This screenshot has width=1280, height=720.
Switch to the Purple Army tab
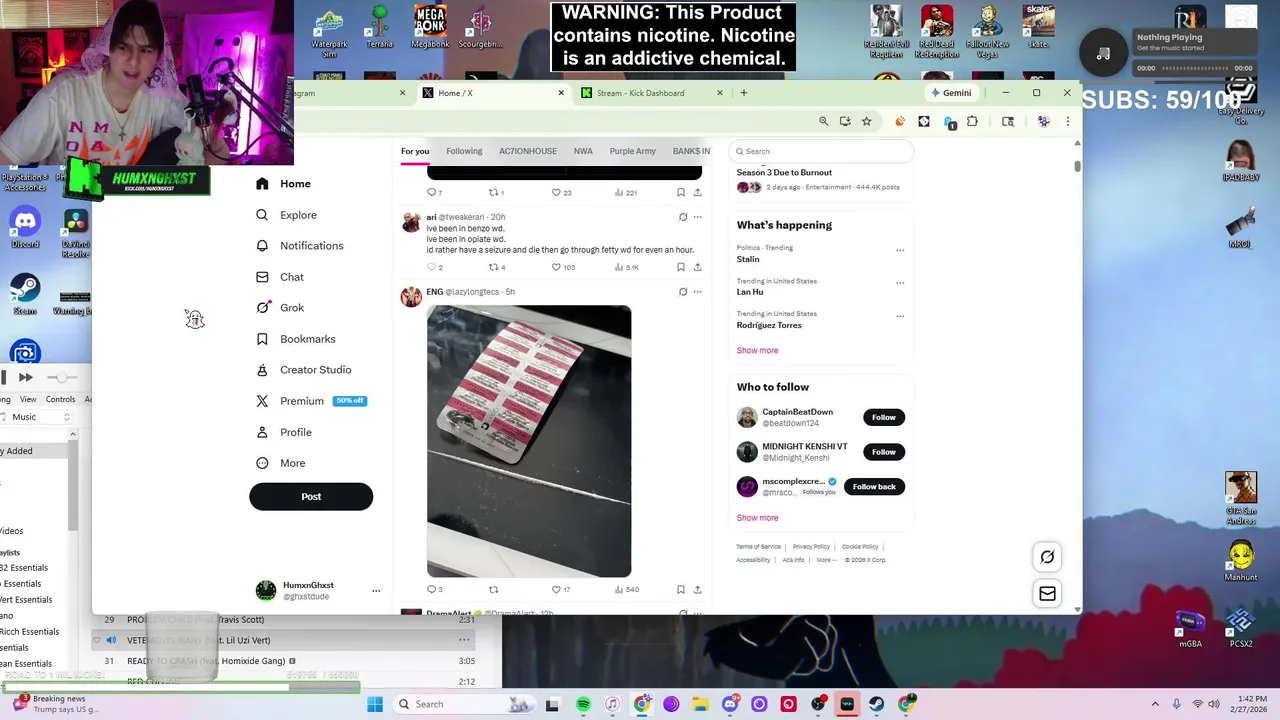[633, 151]
